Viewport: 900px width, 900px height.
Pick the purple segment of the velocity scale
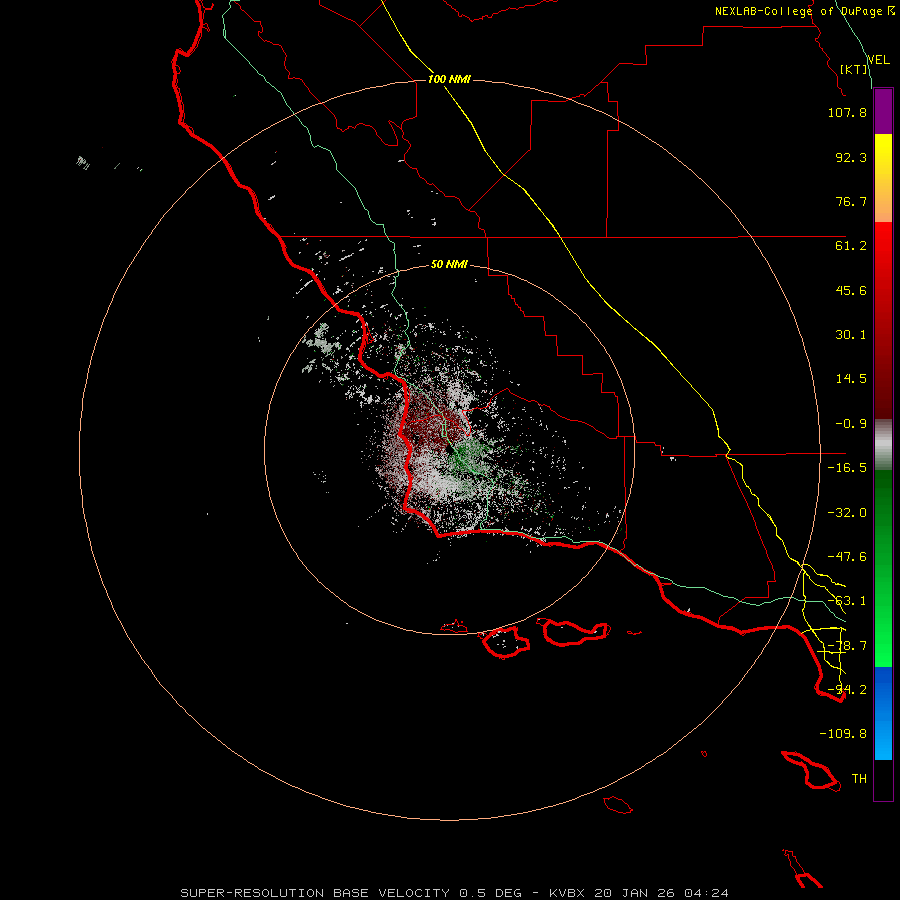click(x=883, y=112)
